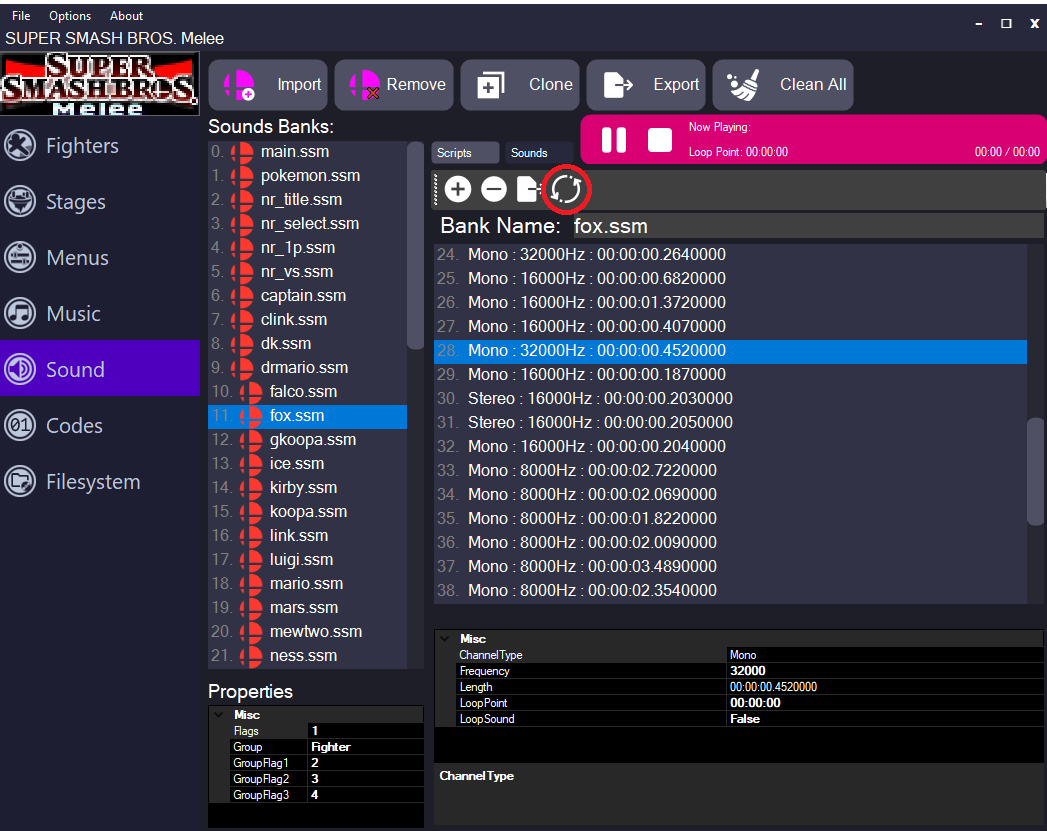Click the Flags value 1
The image size is (1047, 831).
click(x=365, y=731)
